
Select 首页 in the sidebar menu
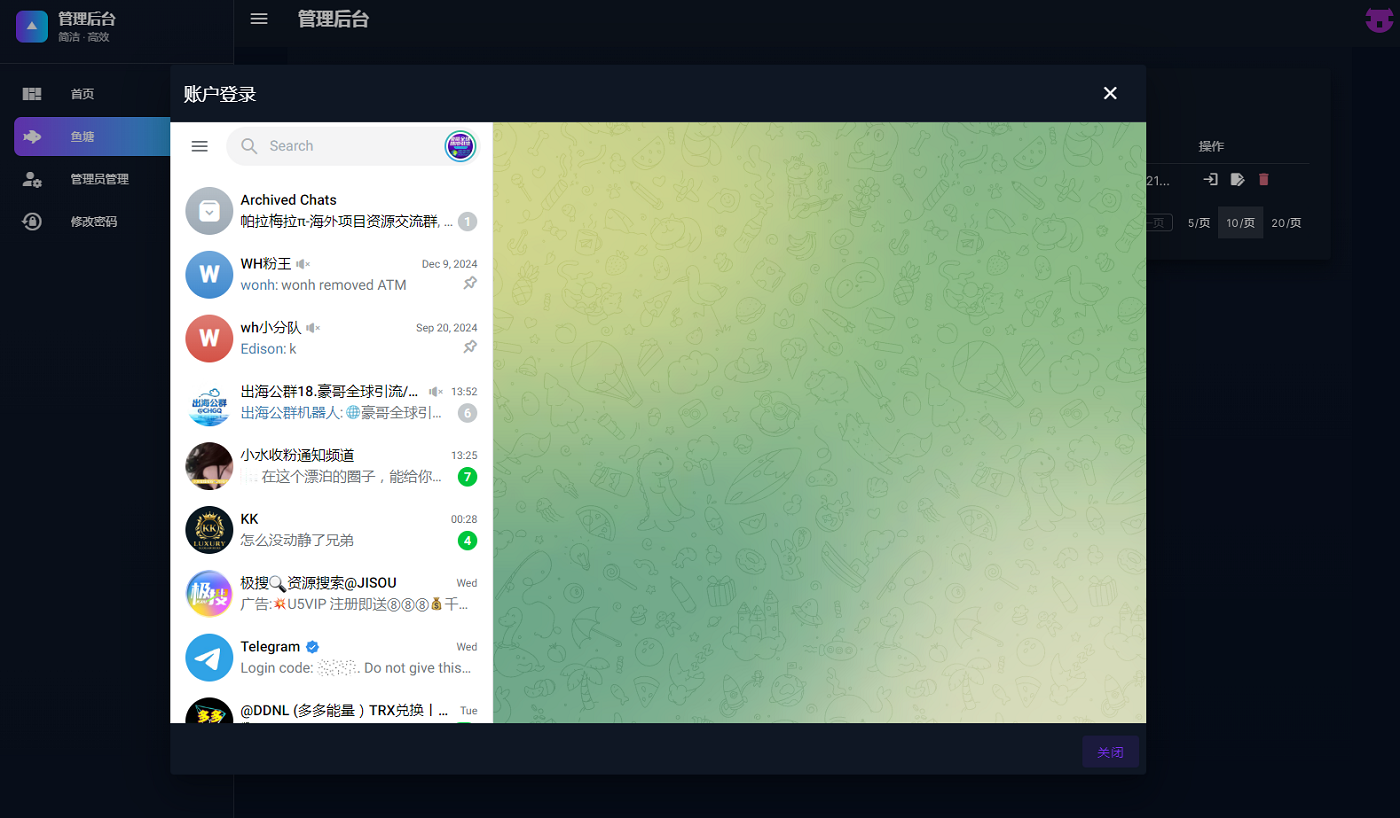pos(82,94)
